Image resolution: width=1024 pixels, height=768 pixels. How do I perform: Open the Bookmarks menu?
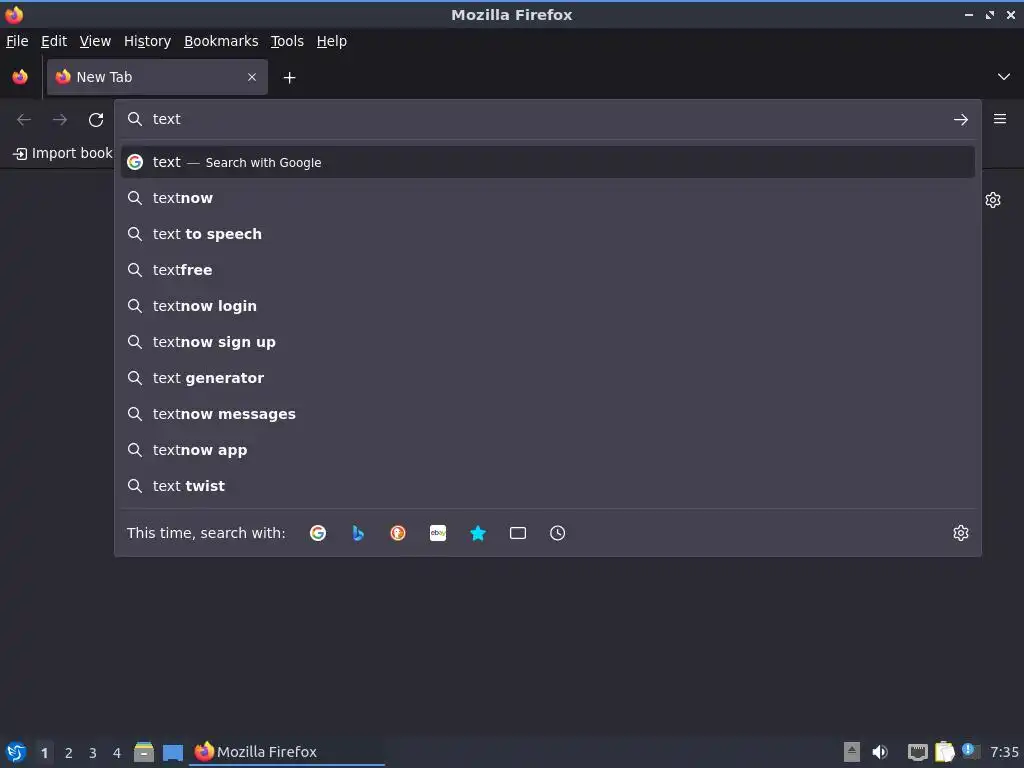(221, 41)
